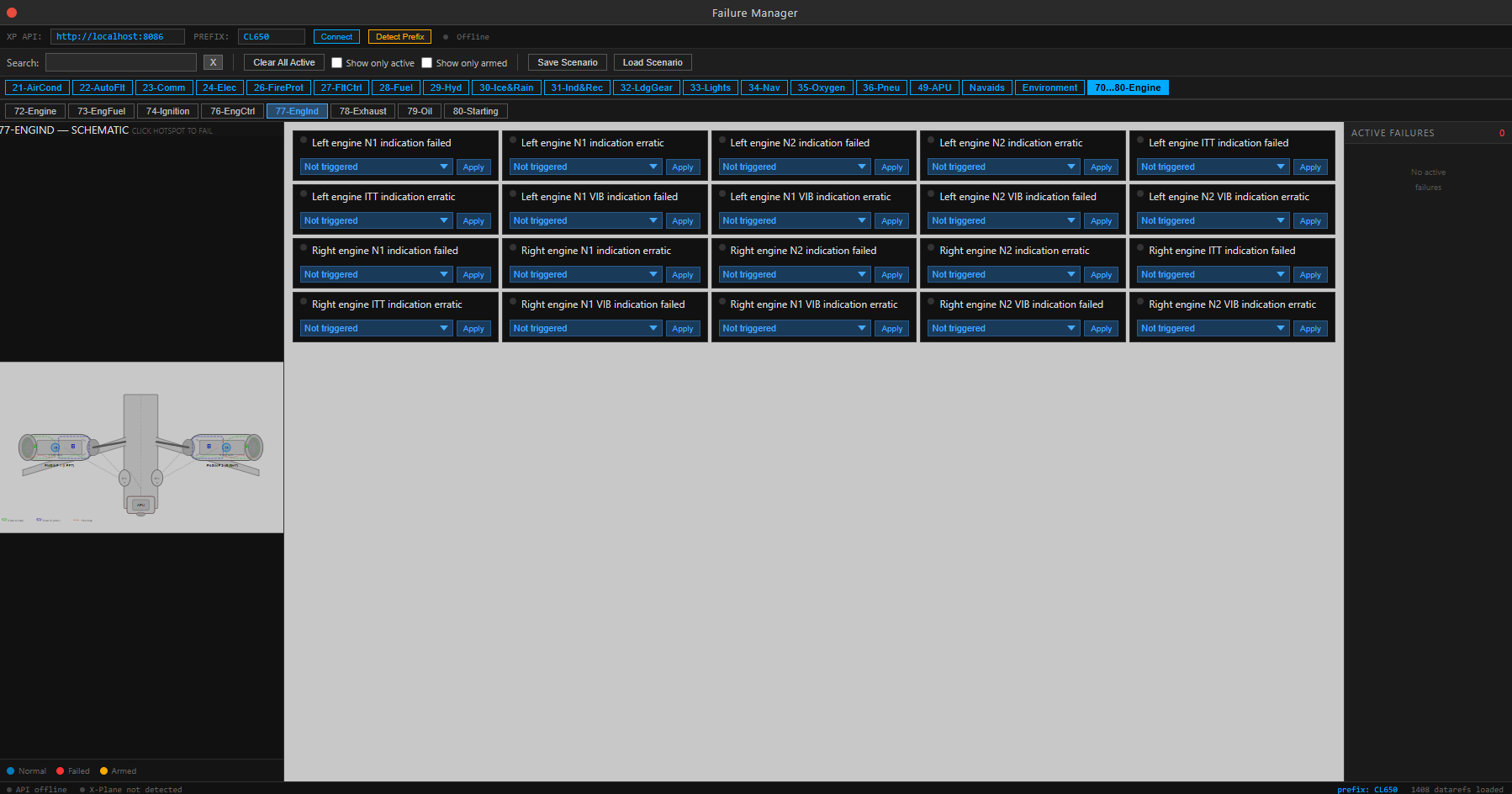Clear the search with the X button
The width and height of the screenshot is (1512, 794).
213,62
